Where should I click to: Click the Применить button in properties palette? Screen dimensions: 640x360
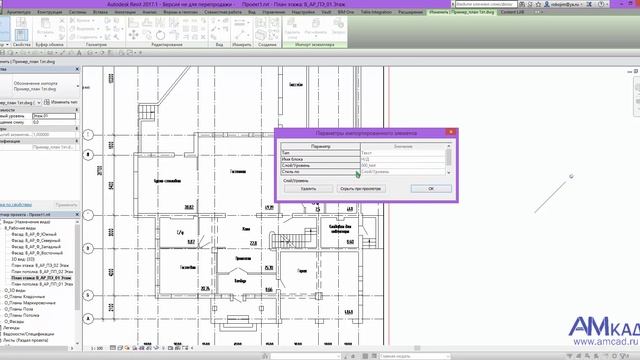pos(66,204)
